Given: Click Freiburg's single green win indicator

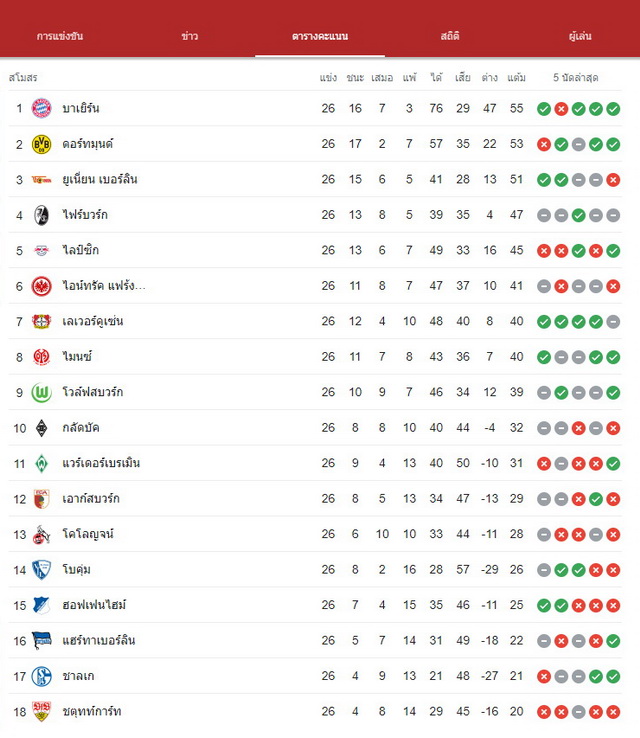Looking at the screenshot, I should tap(578, 215).
